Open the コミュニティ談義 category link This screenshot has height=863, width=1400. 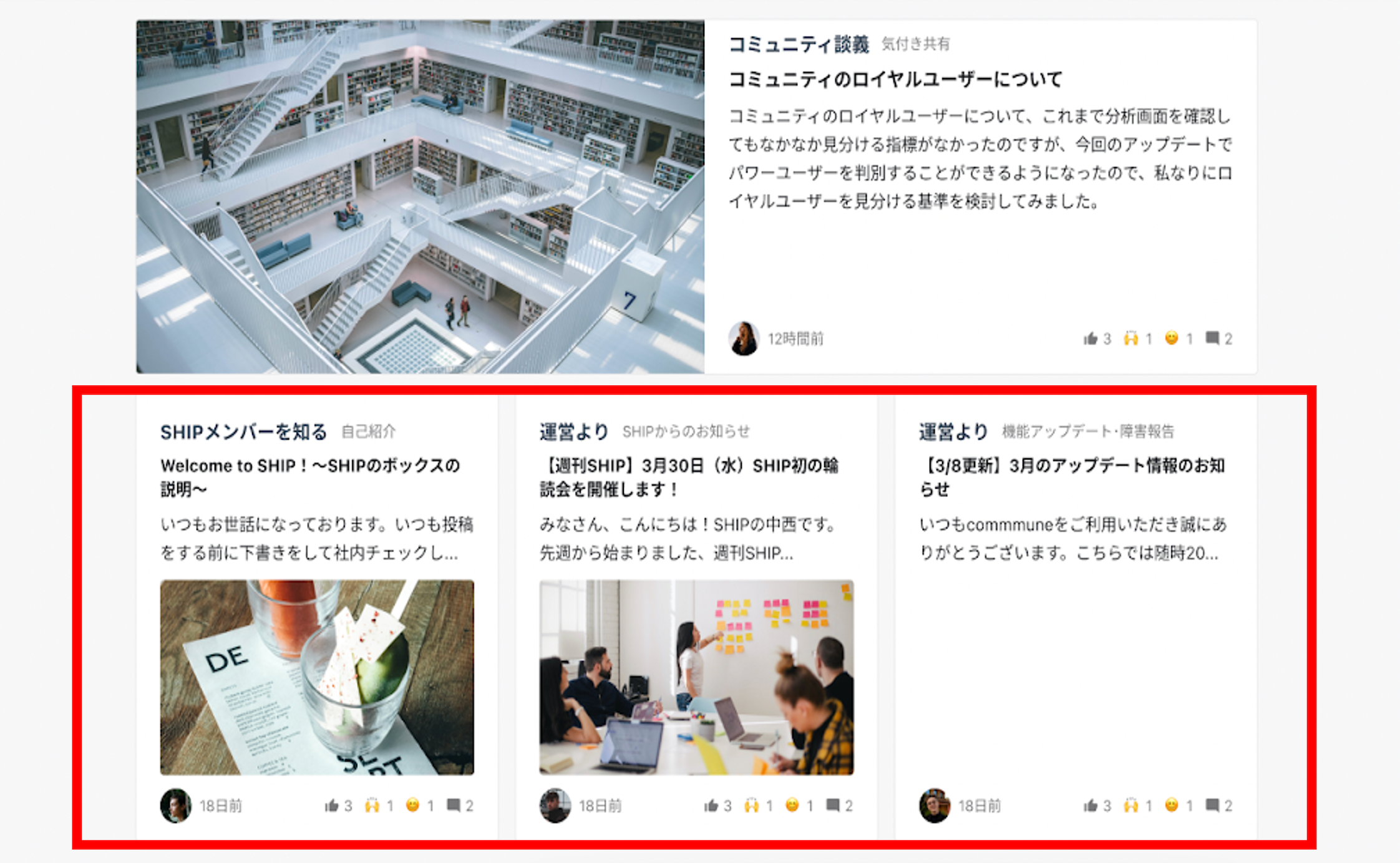(799, 44)
